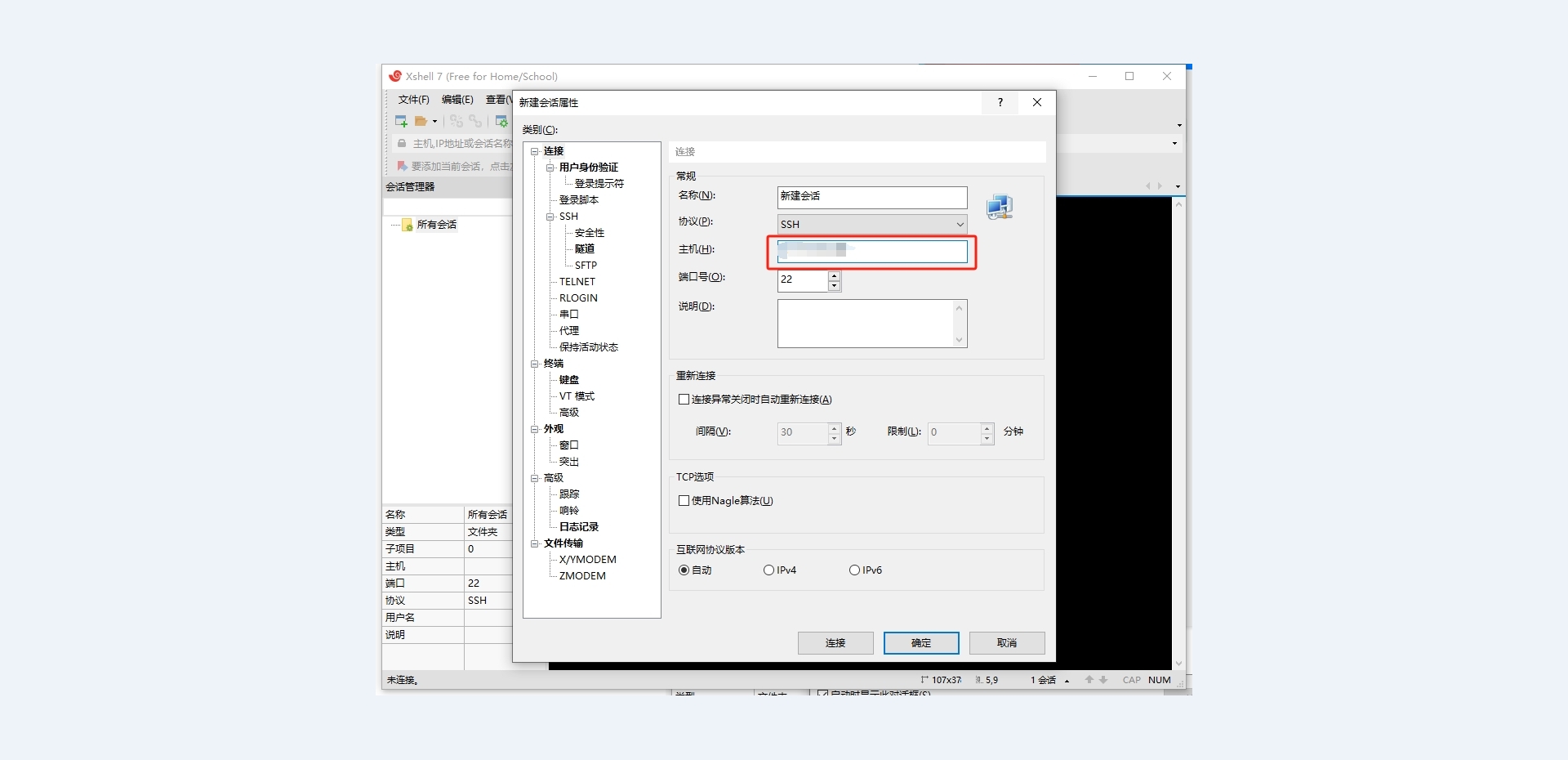Click the 取消 button
The image size is (1568, 760).
pyautogui.click(x=1006, y=643)
